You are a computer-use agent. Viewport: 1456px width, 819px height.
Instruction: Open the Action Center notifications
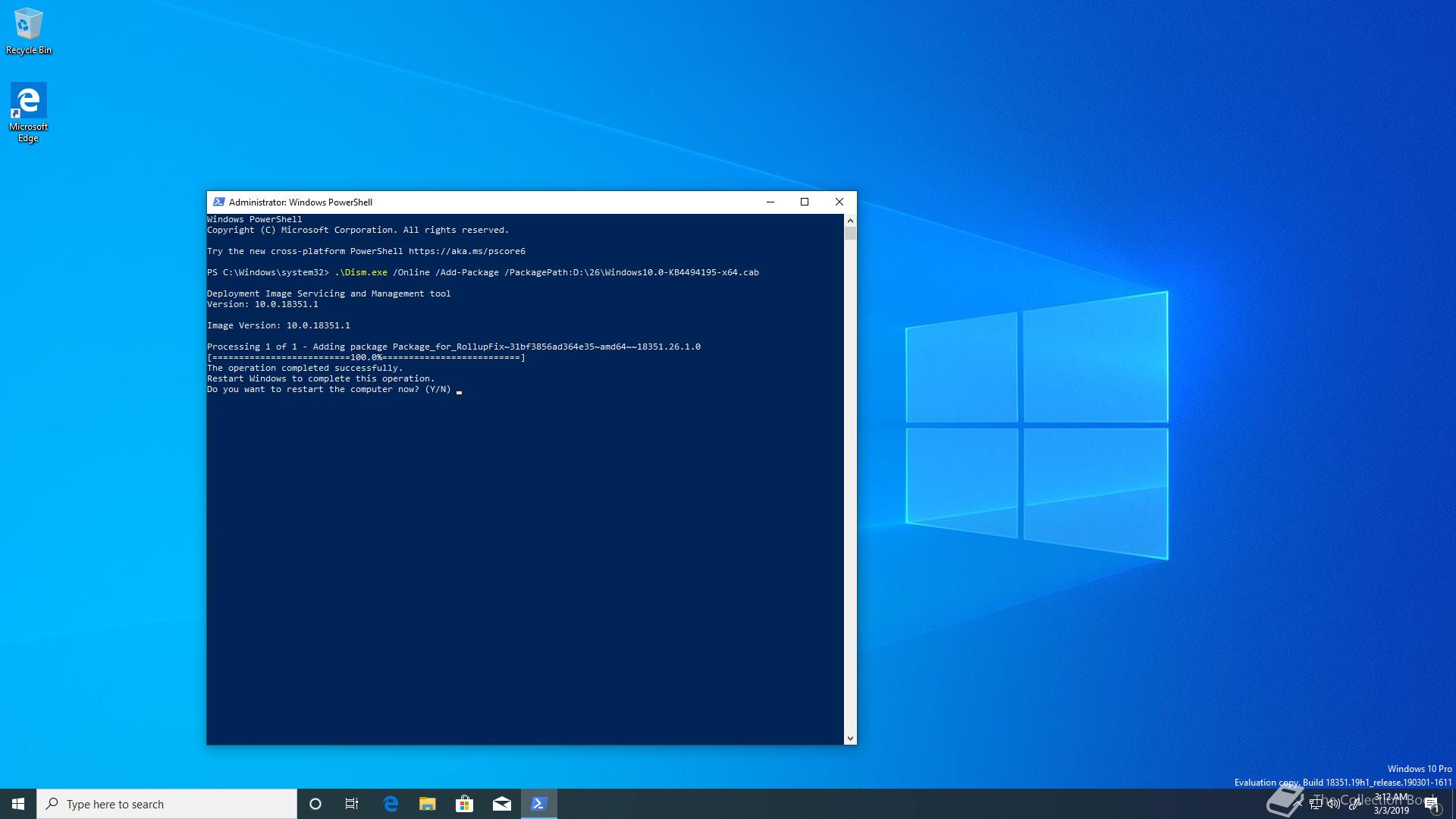(1432, 804)
